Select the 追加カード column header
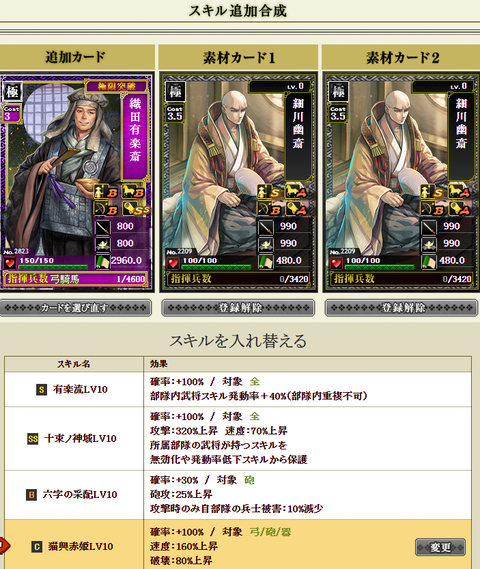This screenshot has width=480, height=569. (77, 57)
